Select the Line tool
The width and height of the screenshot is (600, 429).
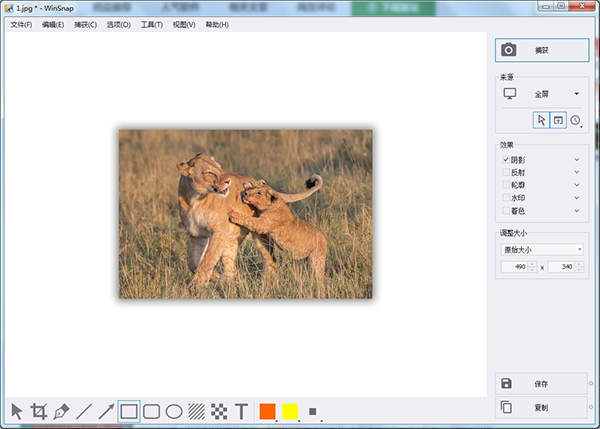tap(84, 411)
